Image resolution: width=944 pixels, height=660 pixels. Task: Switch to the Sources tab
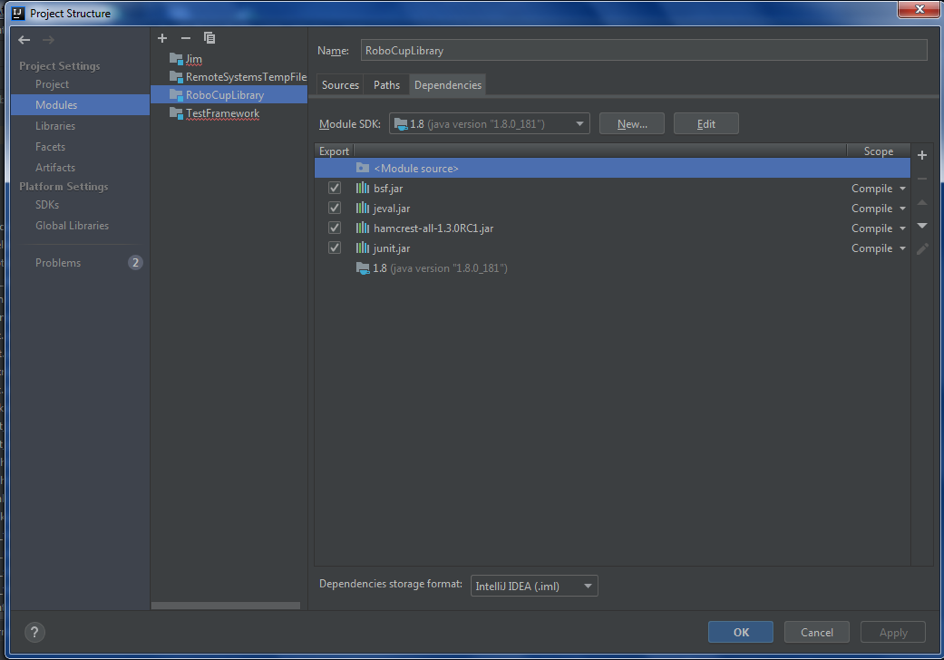point(340,85)
